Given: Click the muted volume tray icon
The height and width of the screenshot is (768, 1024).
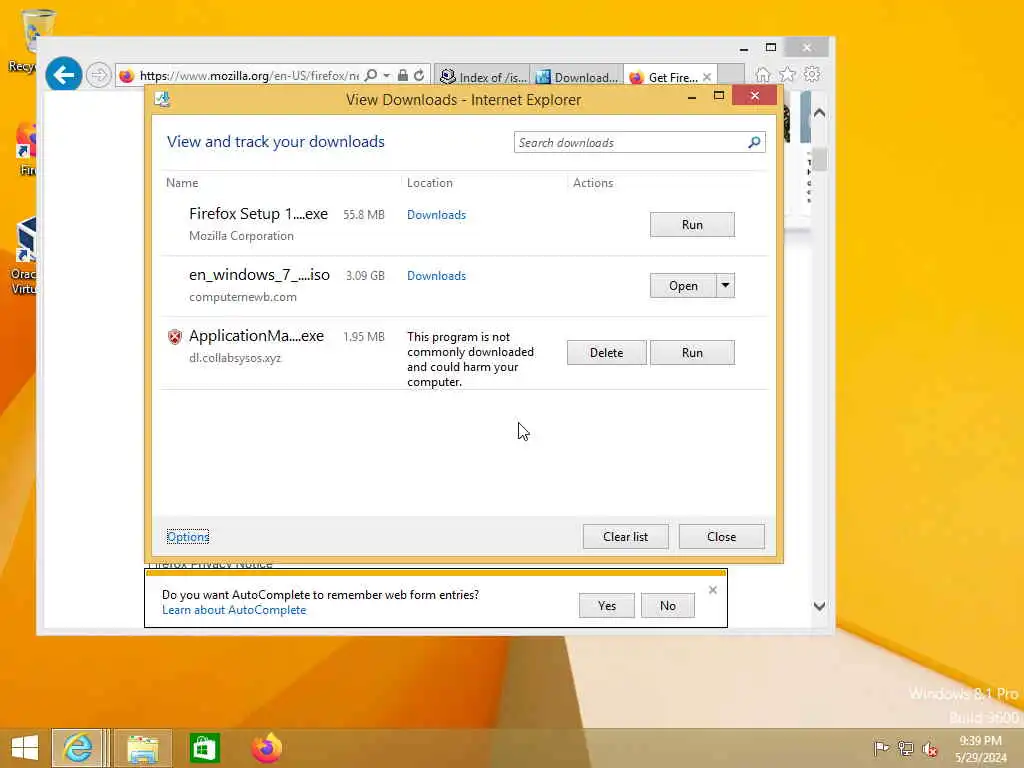Looking at the screenshot, I should 929,749.
